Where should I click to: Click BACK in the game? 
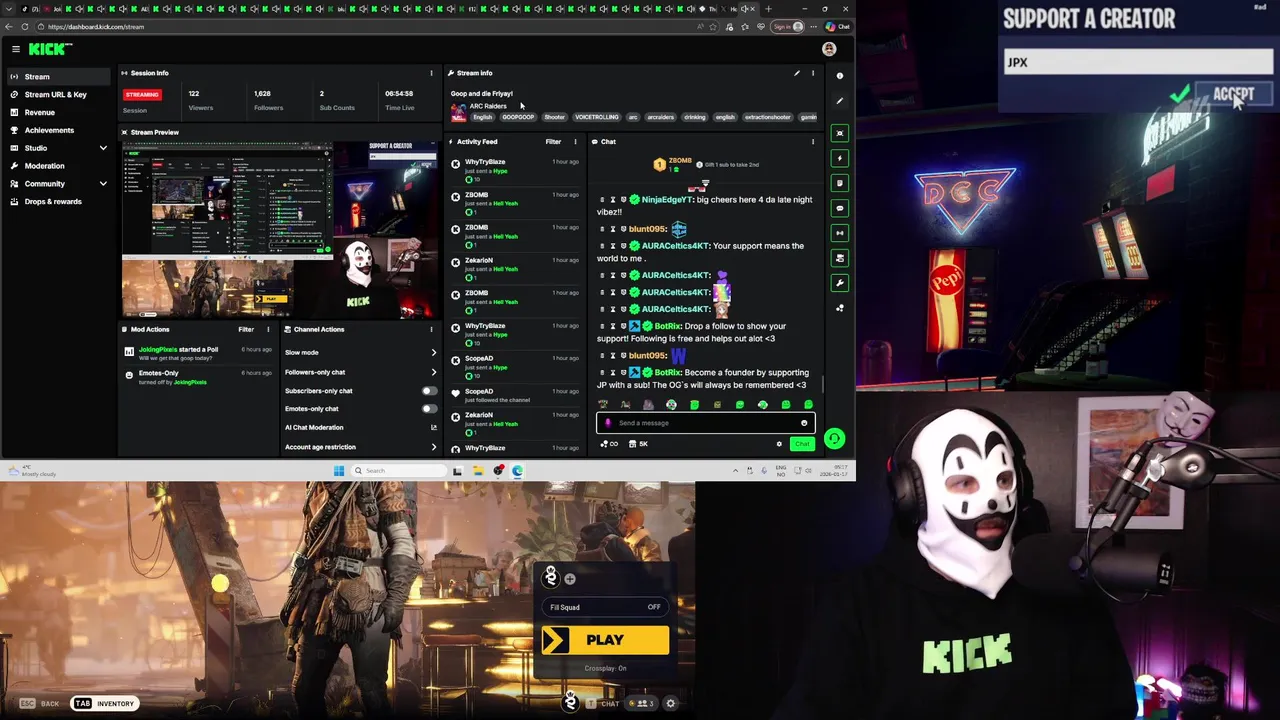pos(40,704)
